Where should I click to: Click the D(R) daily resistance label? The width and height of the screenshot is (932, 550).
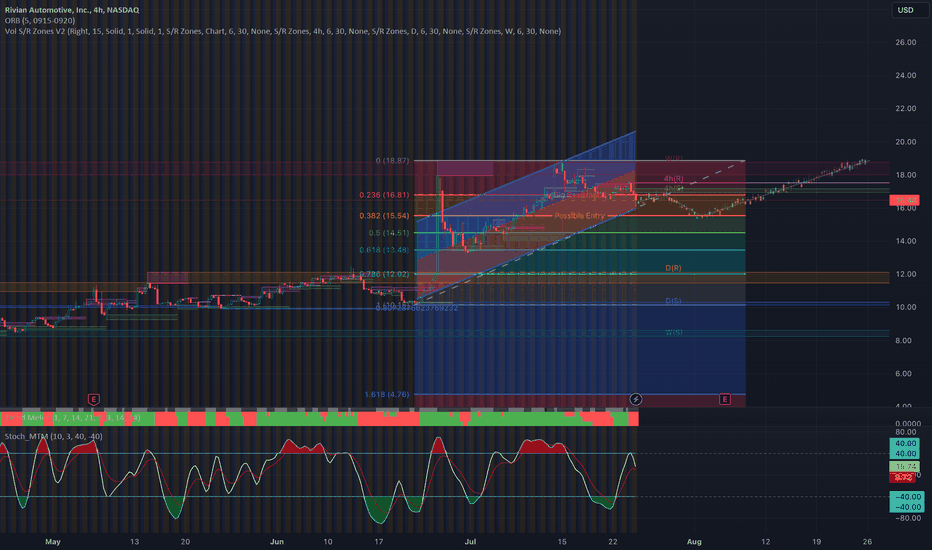click(673, 268)
